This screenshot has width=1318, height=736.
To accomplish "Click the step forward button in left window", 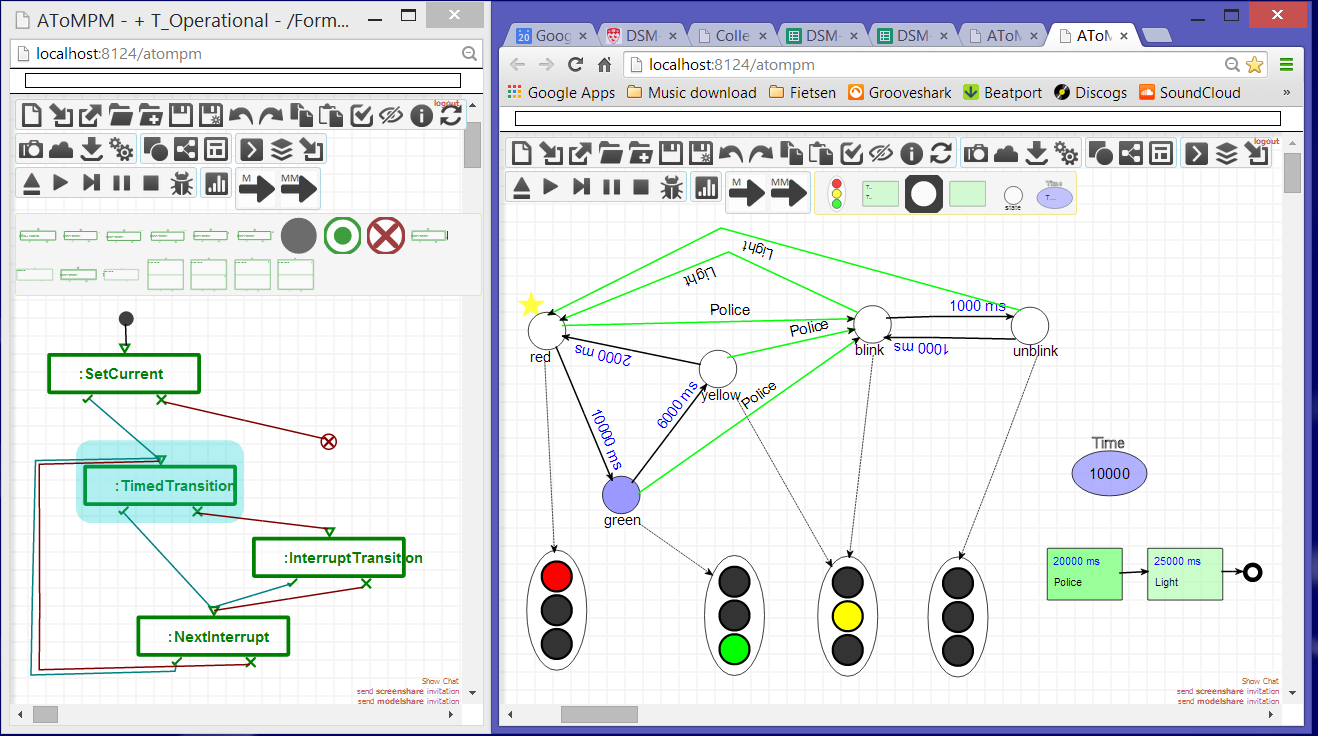I will (91, 183).
